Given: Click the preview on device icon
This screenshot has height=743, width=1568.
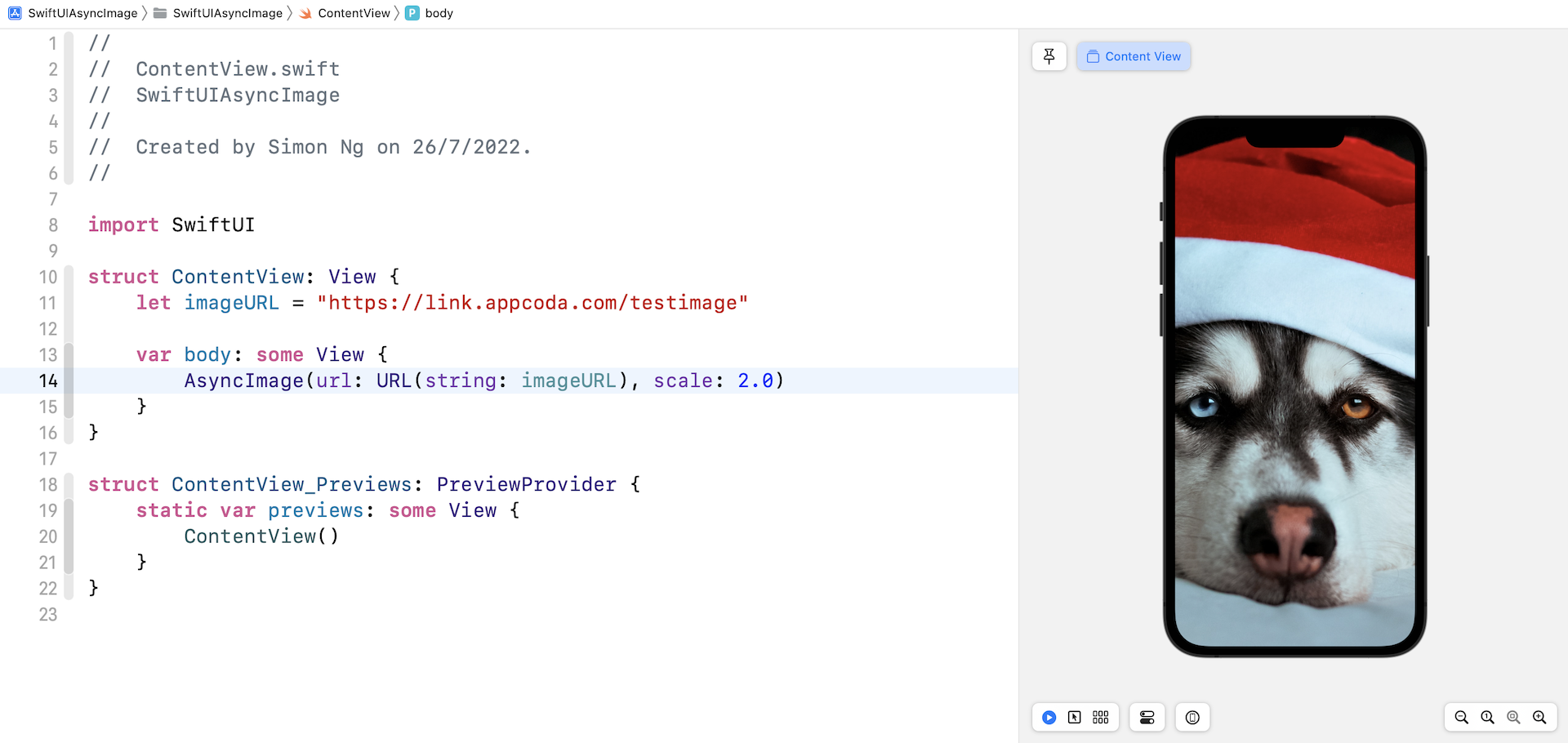Looking at the screenshot, I should tap(1192, 718).
